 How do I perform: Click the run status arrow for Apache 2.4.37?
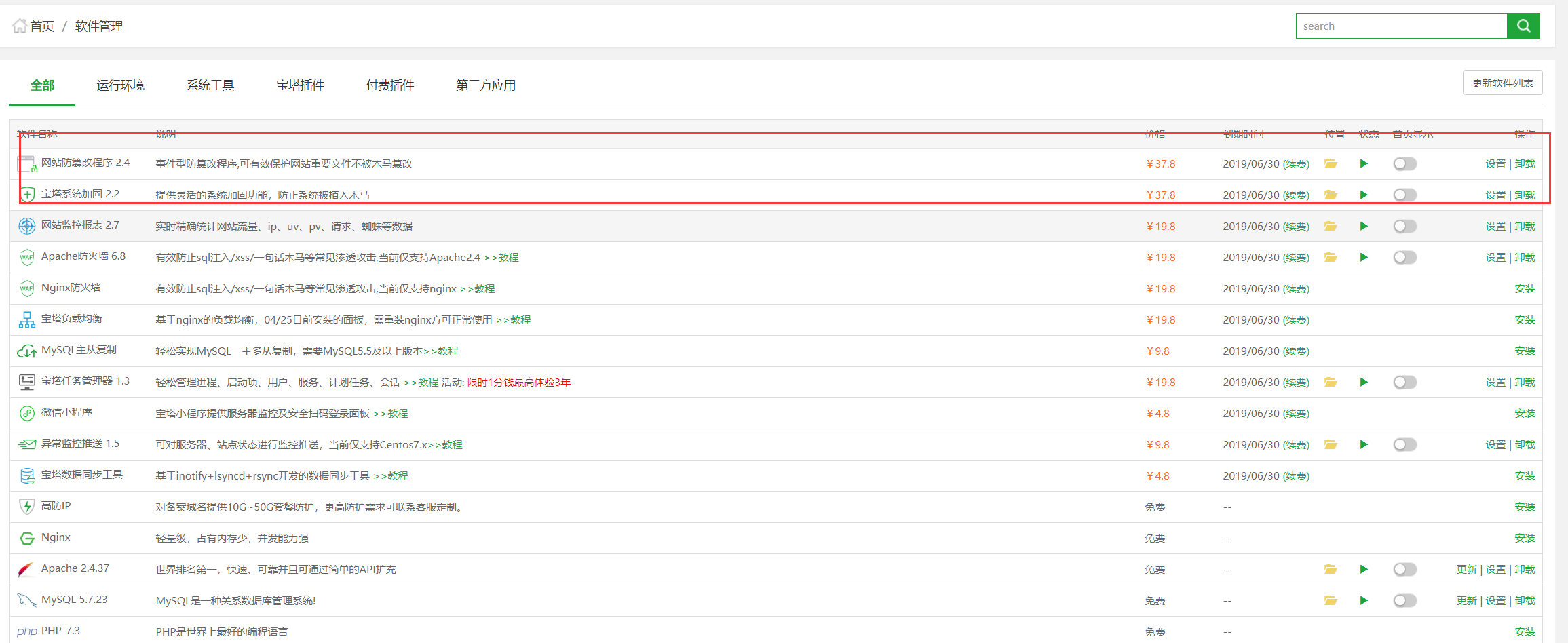pos(1364,569)
